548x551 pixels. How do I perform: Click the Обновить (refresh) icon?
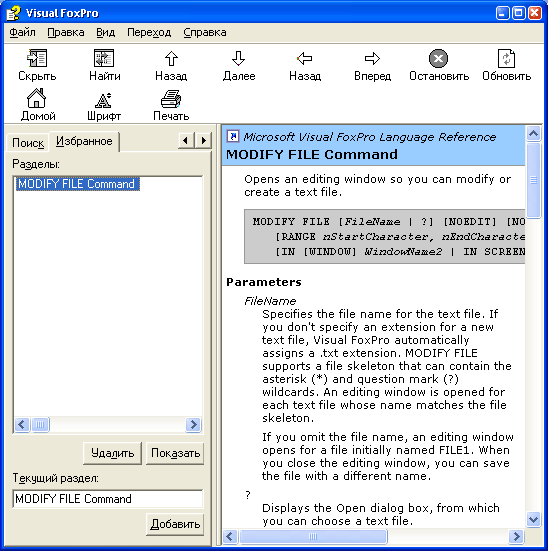[506, 58]
